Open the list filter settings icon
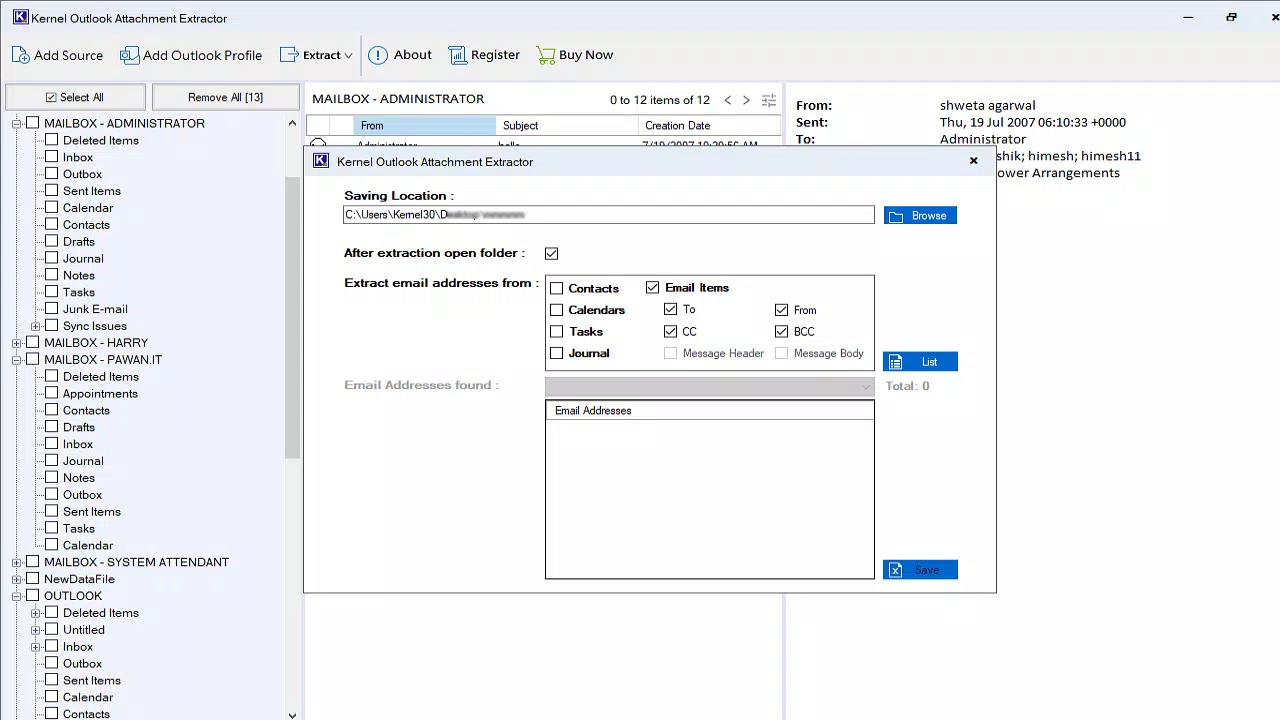The width and height of the screenshot is (1280, 720). click(x=769, y=100)
